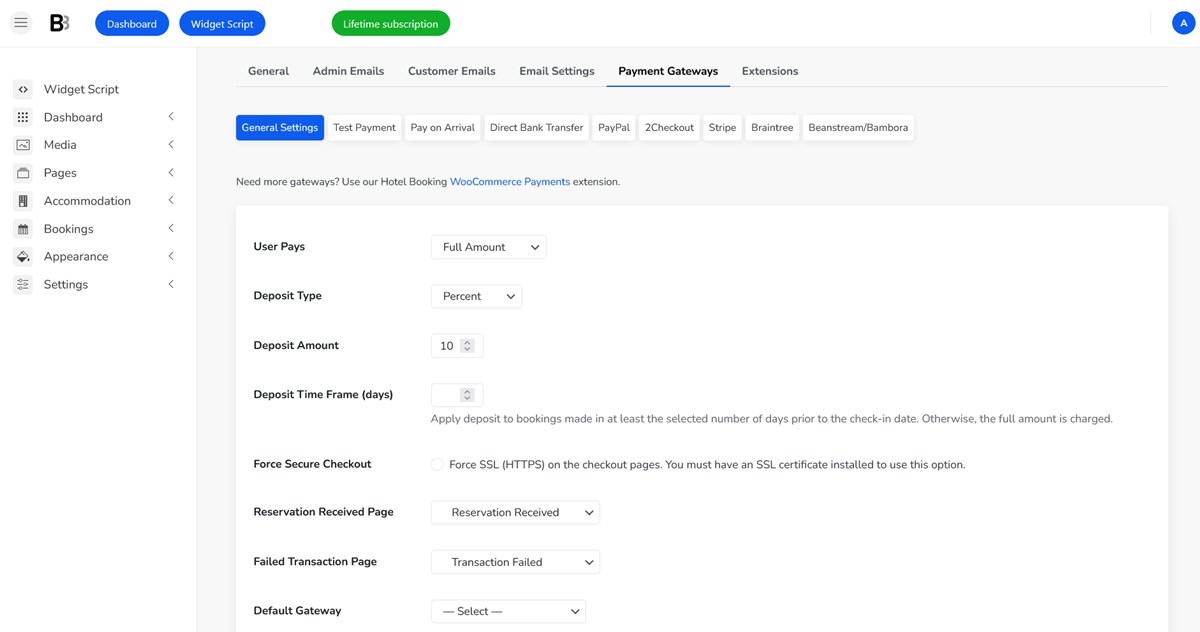1200x632 pixels.
Task: Open the Beanstream/Bambora sub-tab
Action: pos(858,128)
